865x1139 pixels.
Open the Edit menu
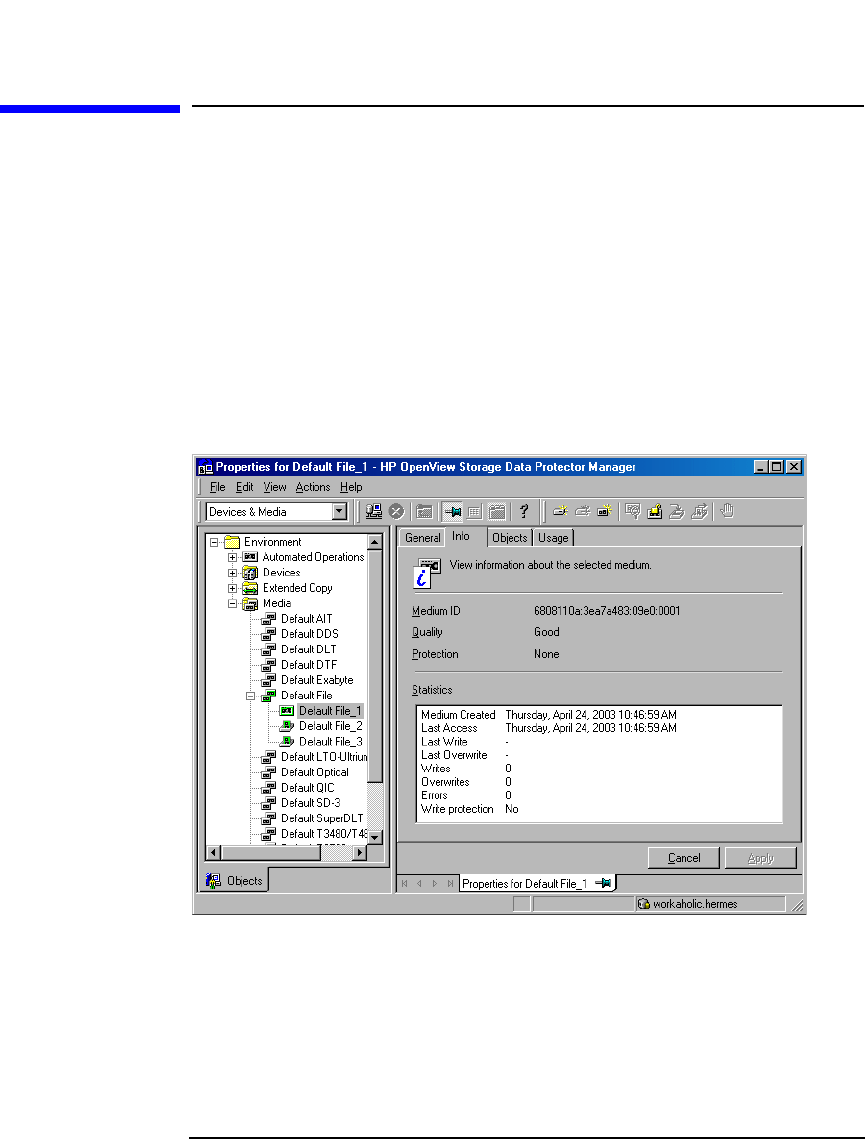tap(244, 487)
